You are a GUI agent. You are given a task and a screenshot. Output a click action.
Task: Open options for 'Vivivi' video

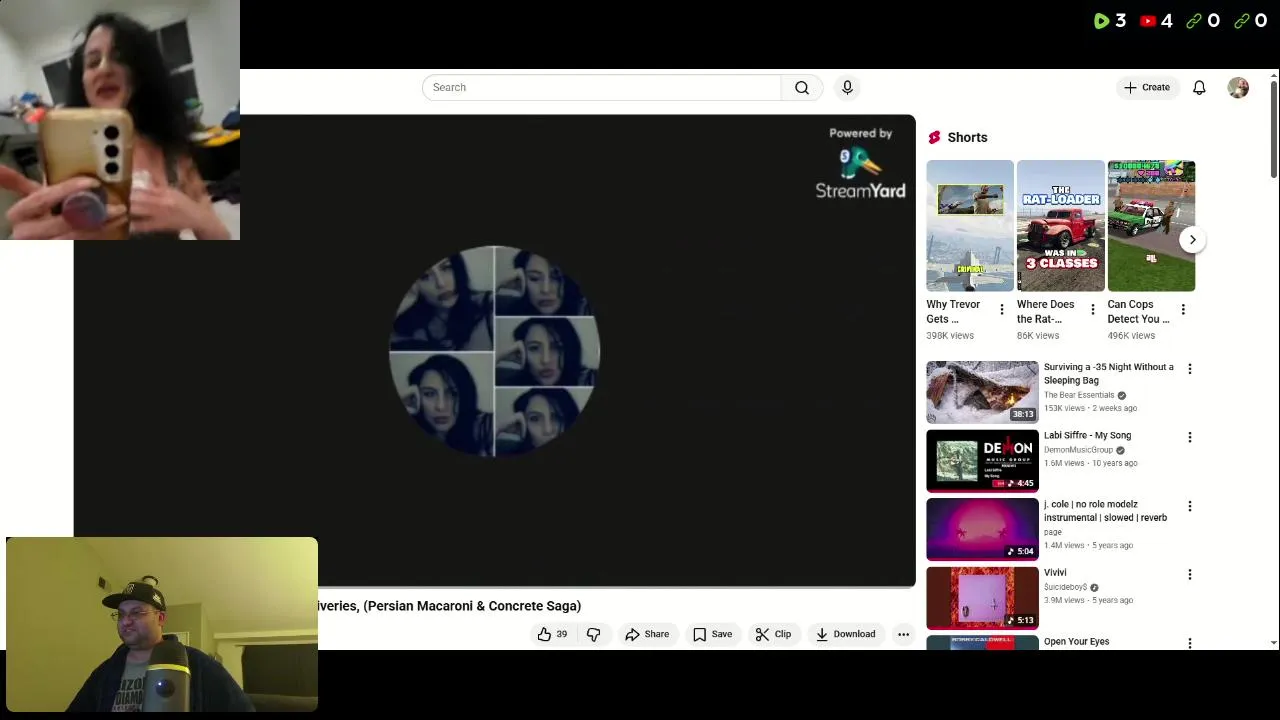click(x=1190, y=574)
